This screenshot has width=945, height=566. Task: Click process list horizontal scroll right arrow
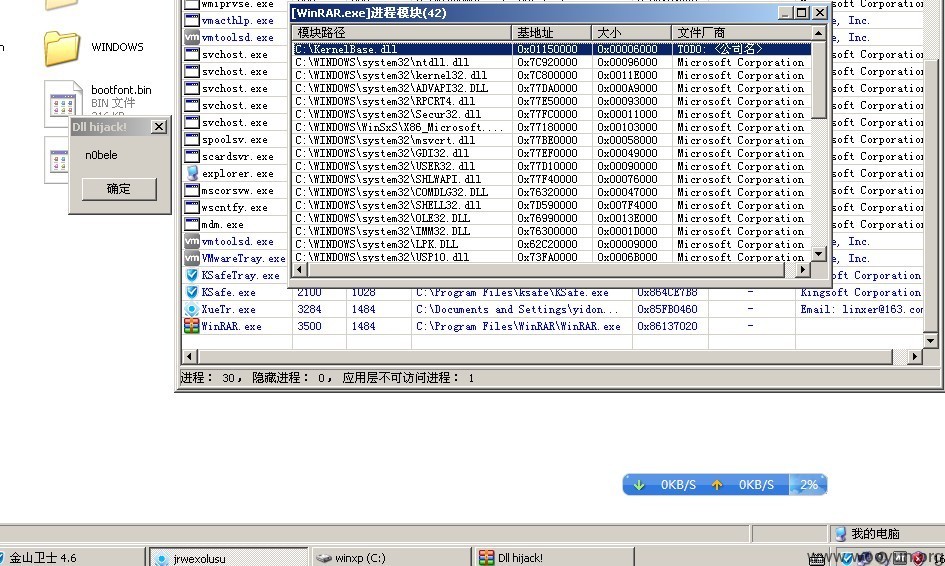pos(915,357)
